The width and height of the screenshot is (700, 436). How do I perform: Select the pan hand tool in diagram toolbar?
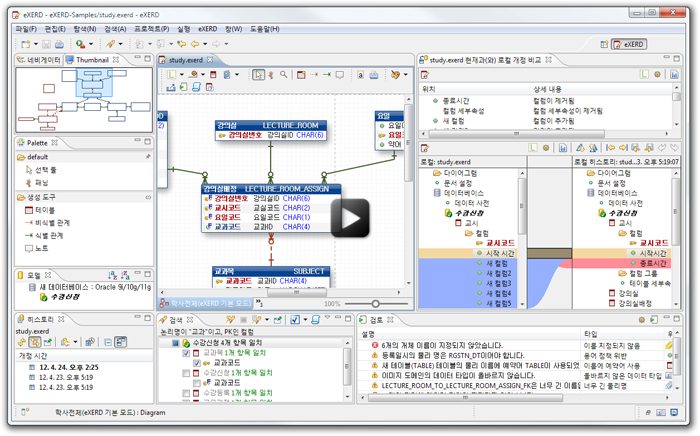pyautogui.click(x=271, y=75)
